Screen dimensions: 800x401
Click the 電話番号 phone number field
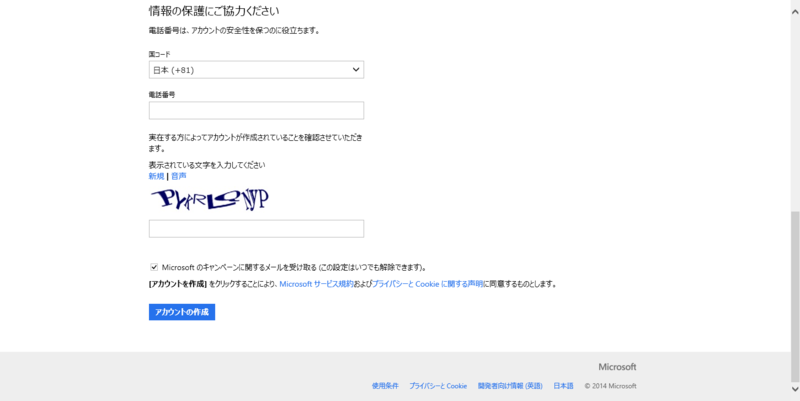pyautogui.click(x=256, y=110)
